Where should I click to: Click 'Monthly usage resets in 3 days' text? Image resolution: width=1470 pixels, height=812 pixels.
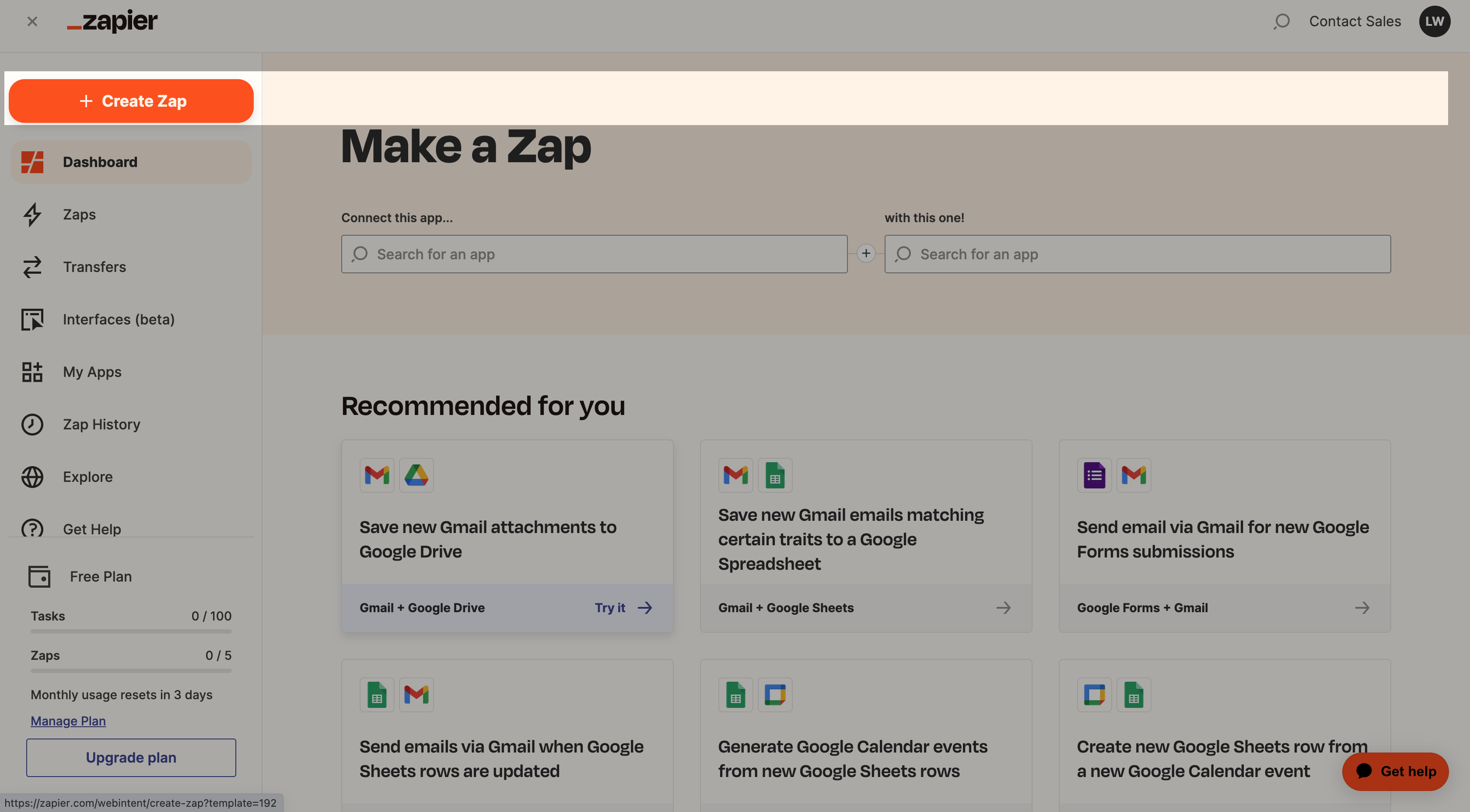[x=122, y=694]
